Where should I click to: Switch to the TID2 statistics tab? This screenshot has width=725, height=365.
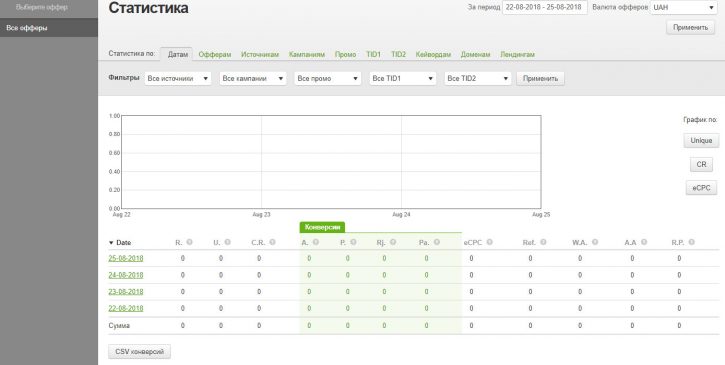pyautogui.click(x=398, y=54)
